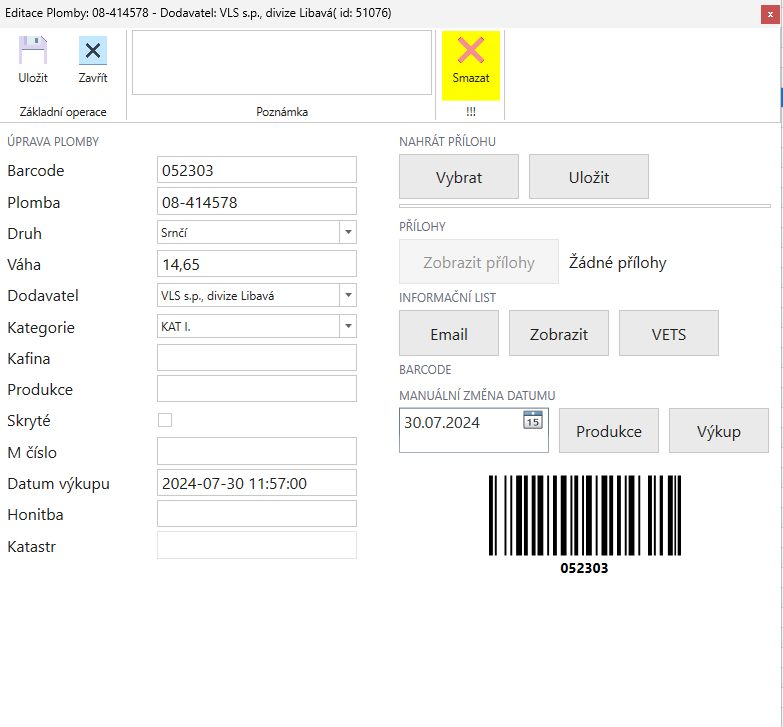The width and height of the screenshot is (783, 727).
Task: Click the empty M číslo field
Action: pos(257,451)
